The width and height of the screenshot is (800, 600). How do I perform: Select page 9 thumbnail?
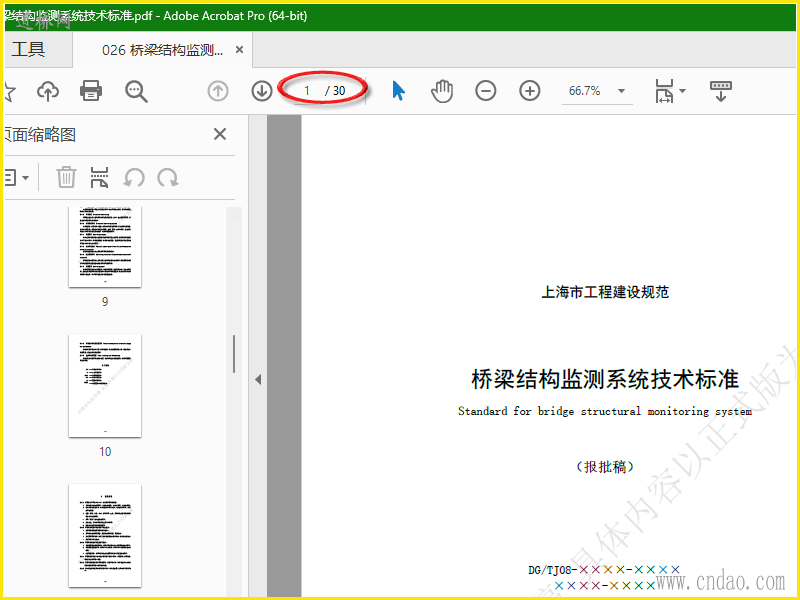coord(105,247)
